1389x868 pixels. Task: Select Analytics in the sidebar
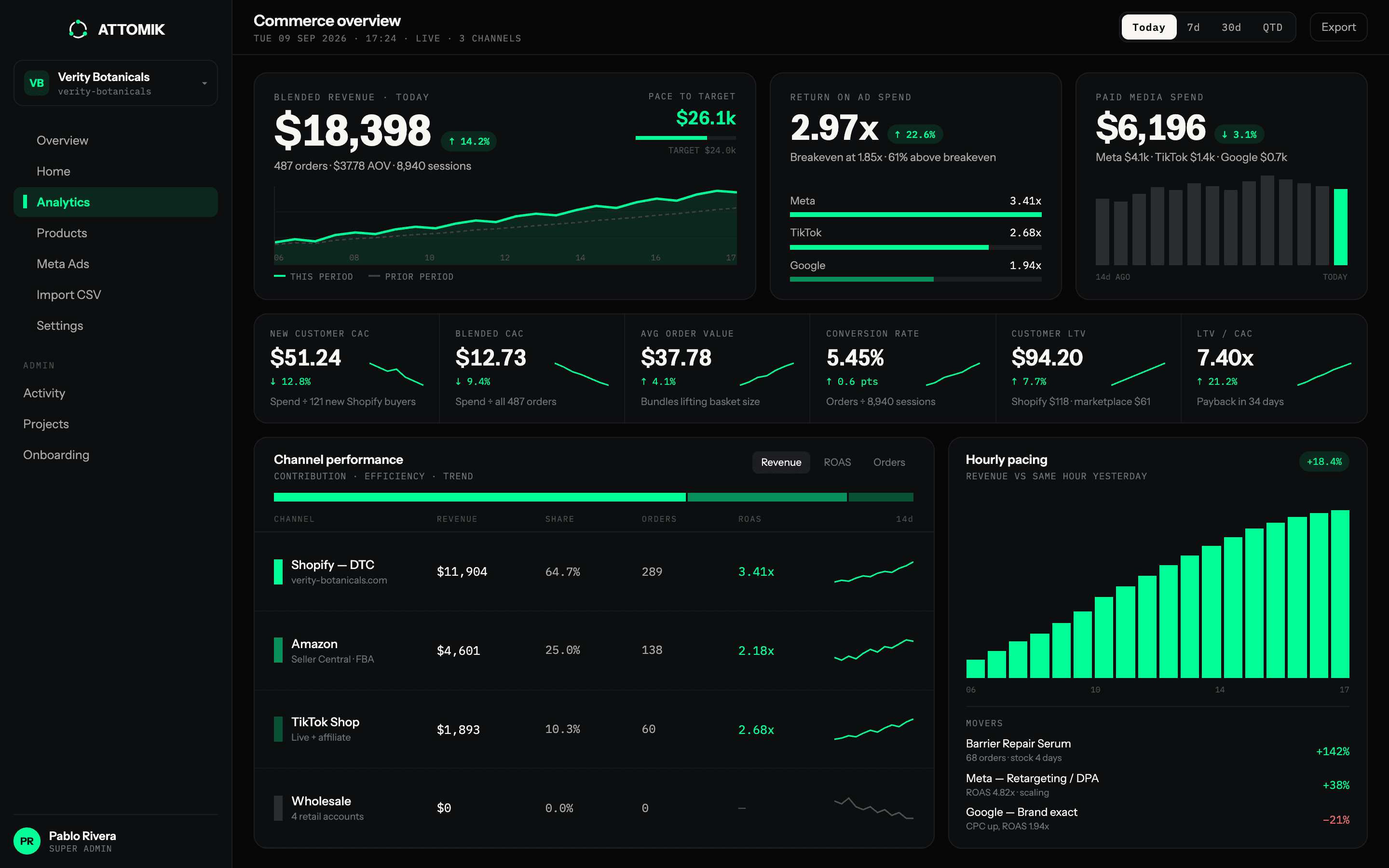click(115, 202)
